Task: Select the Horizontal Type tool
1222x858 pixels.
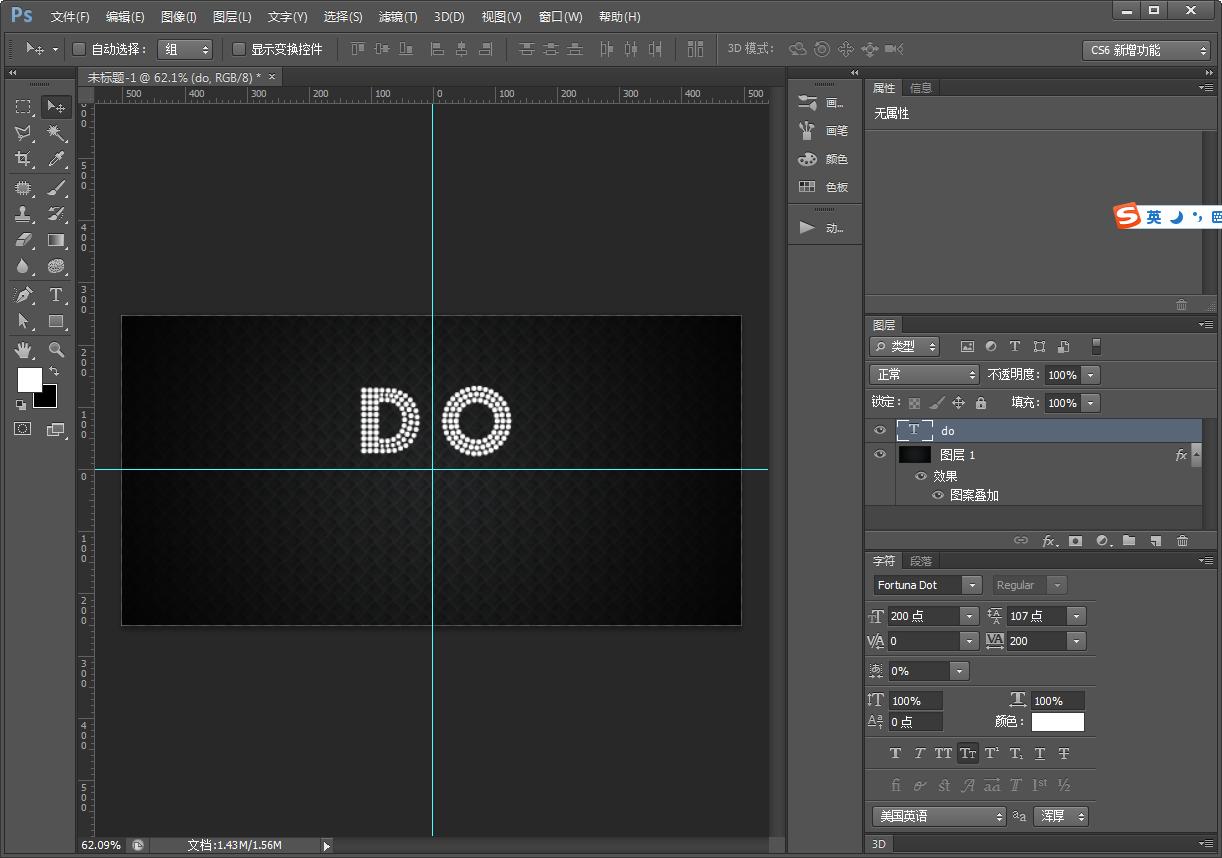Action: 56,295
